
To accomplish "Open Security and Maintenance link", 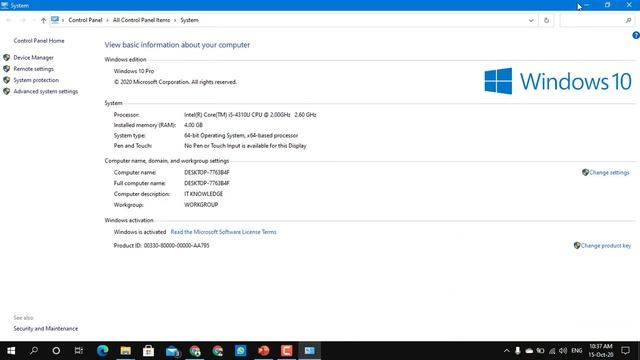I will pos(46,329).
